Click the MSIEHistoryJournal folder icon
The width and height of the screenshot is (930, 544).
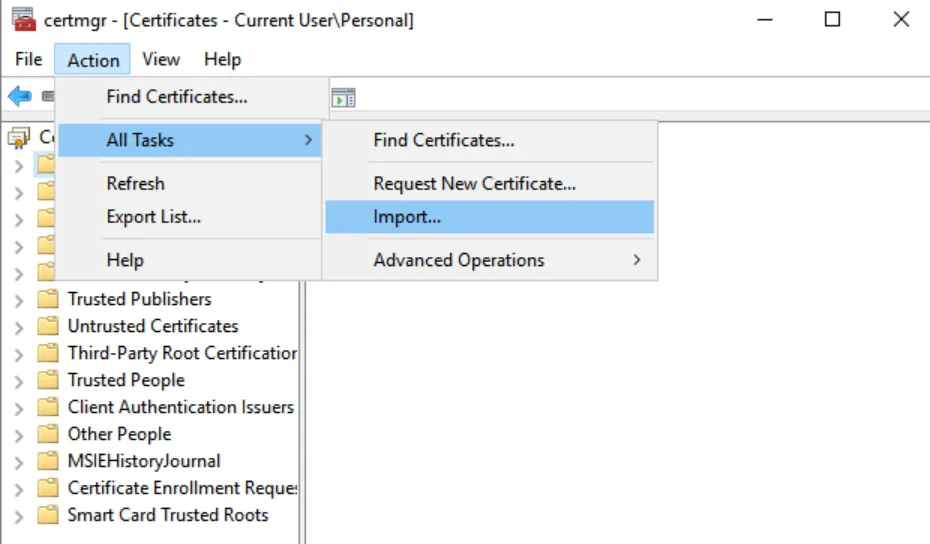48,461
